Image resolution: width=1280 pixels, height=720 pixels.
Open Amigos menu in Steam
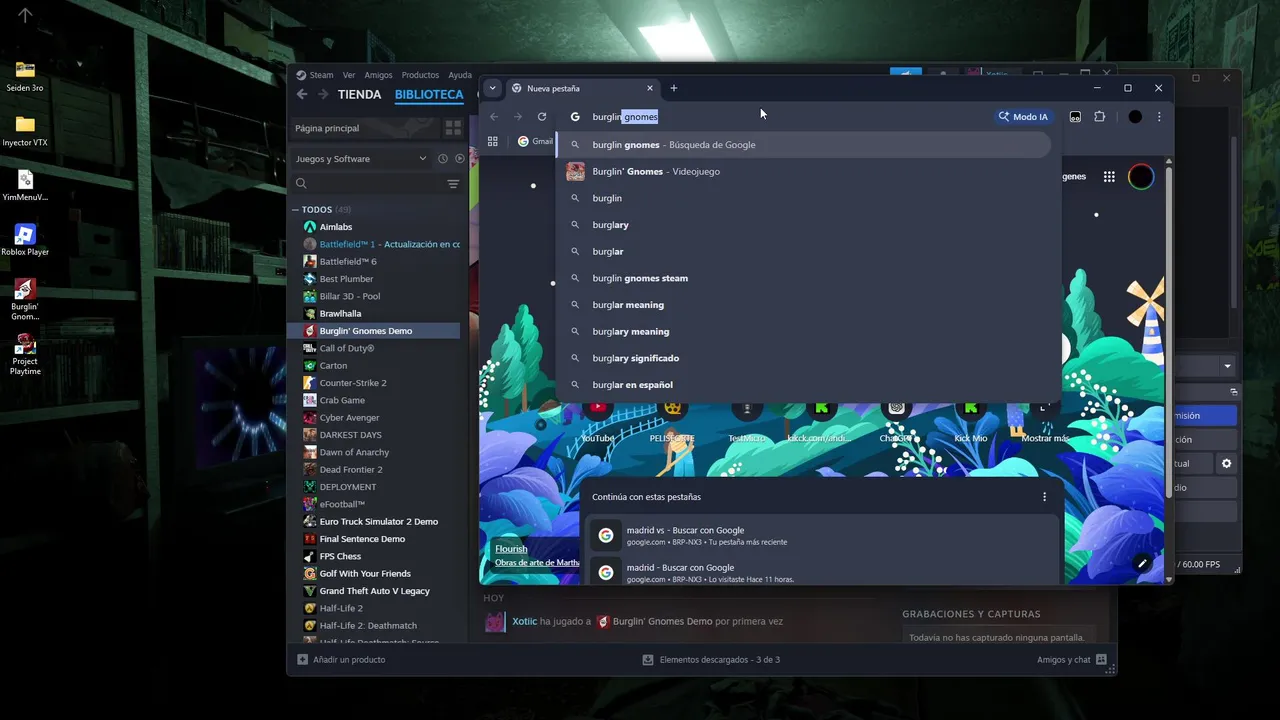[x=379, y=75]
